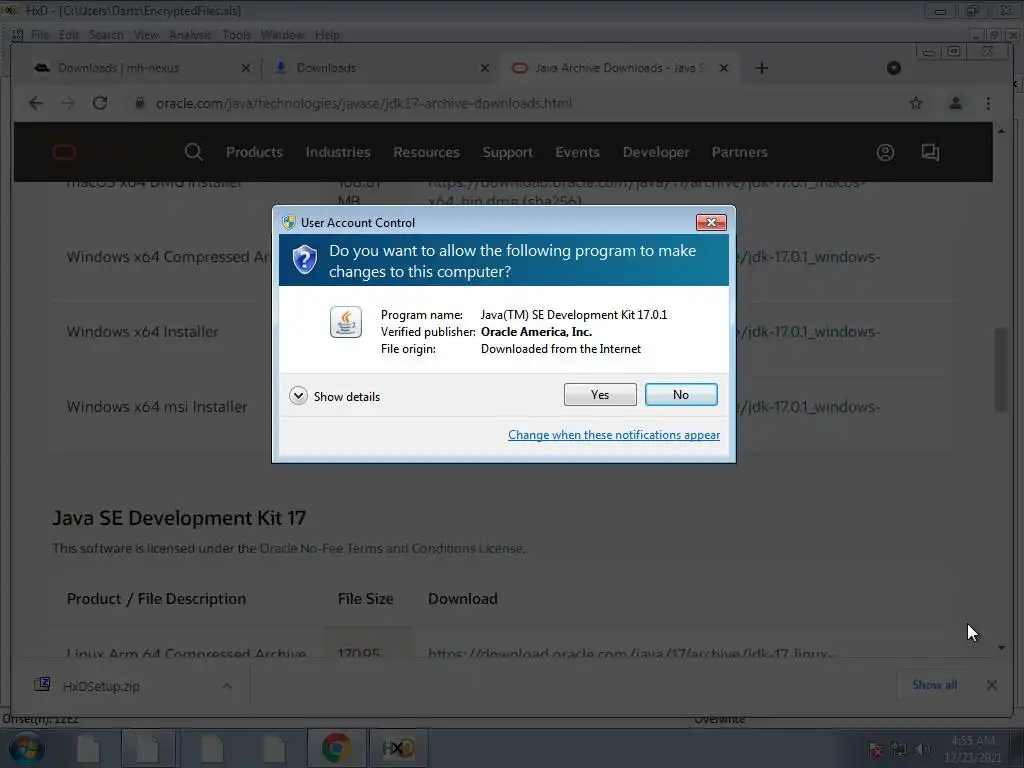Click network icon in system tray
1024x768 pixels.
(x=899, y=749)
